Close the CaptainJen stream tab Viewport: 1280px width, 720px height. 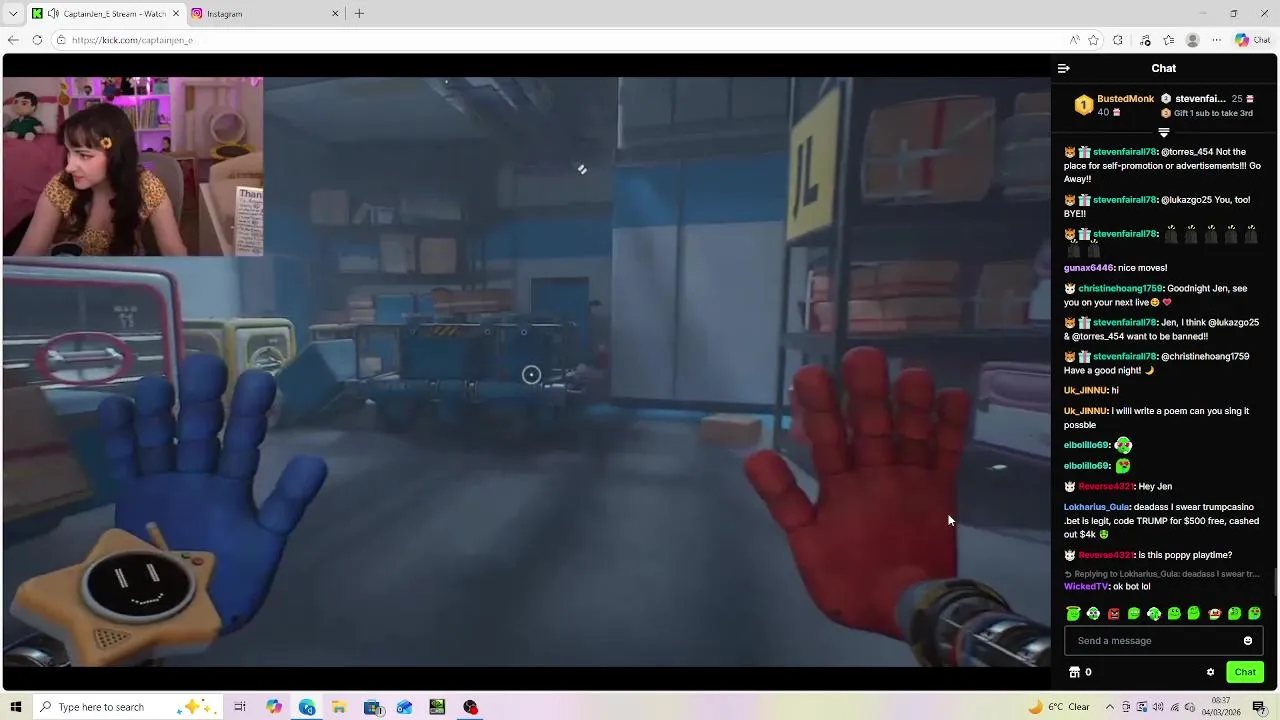tap(176, 14)
